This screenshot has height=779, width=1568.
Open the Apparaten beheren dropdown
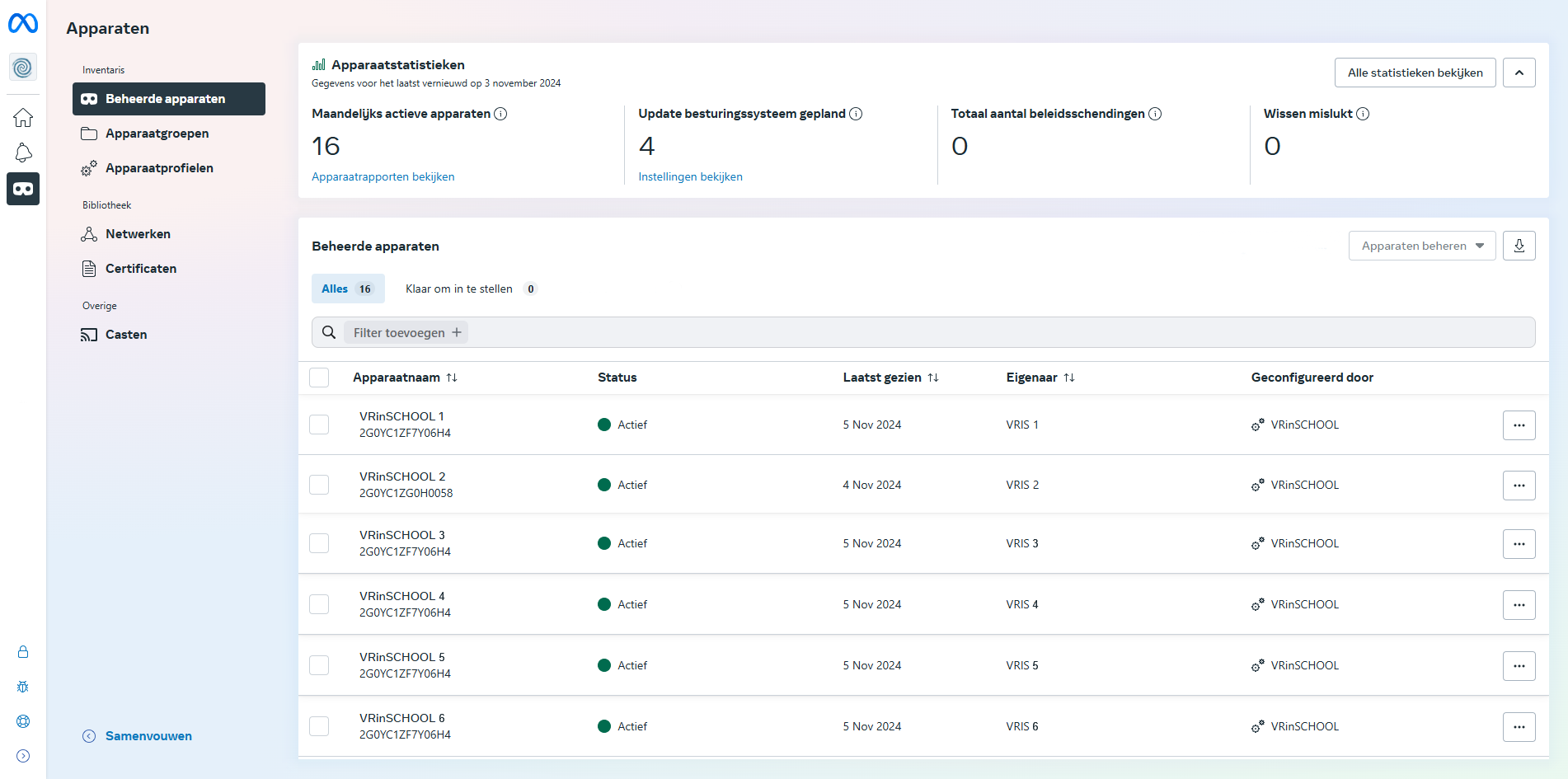click(x=1421, y=246)
